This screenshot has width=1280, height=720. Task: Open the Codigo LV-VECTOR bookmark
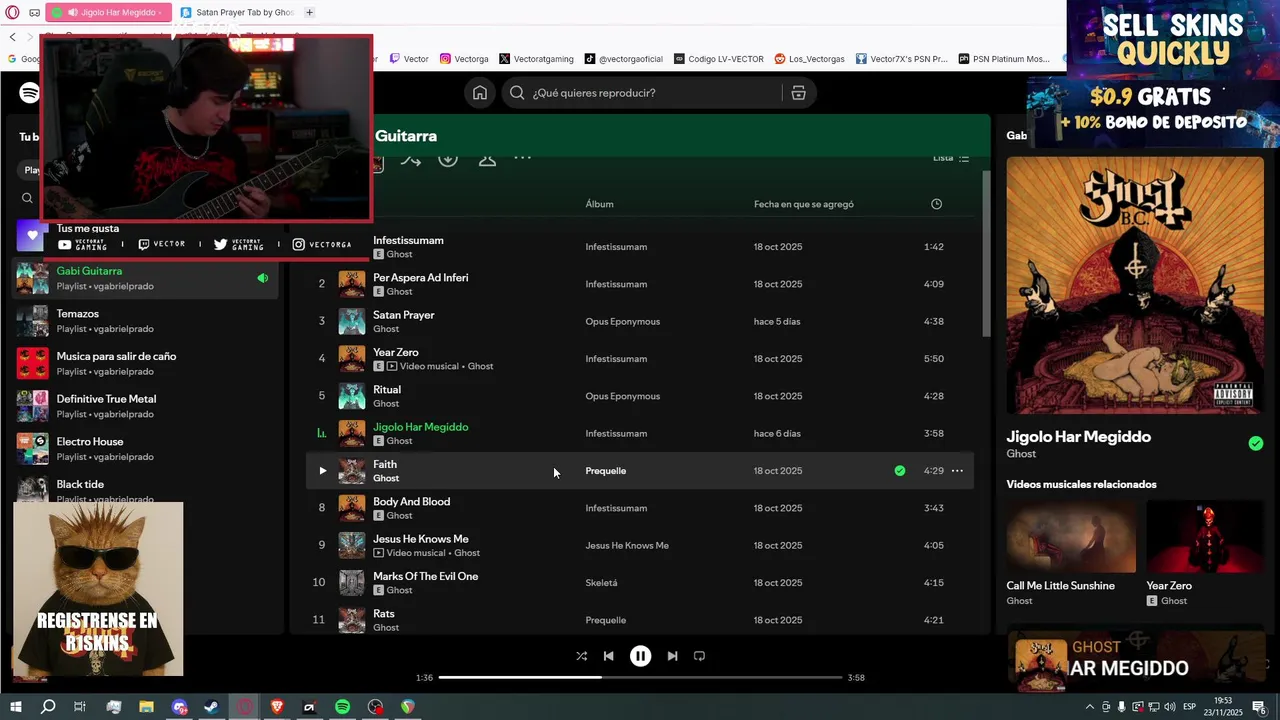(719, 59)
